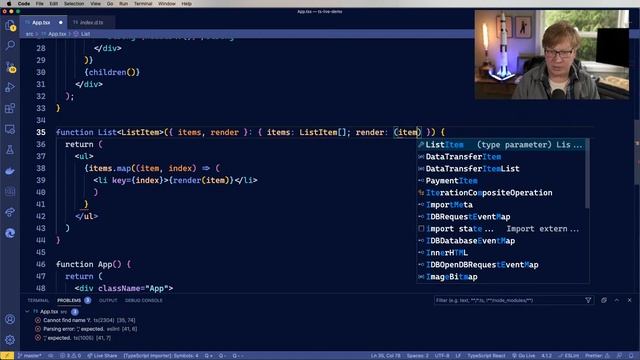Click the ESLint status bar item
The height and width of the screenshot is (360, 640).
pos(569,356)
